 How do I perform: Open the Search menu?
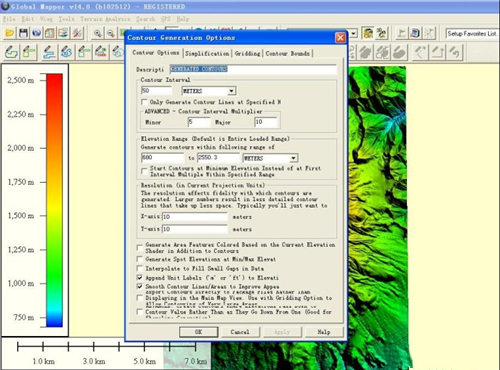[145, 19]
